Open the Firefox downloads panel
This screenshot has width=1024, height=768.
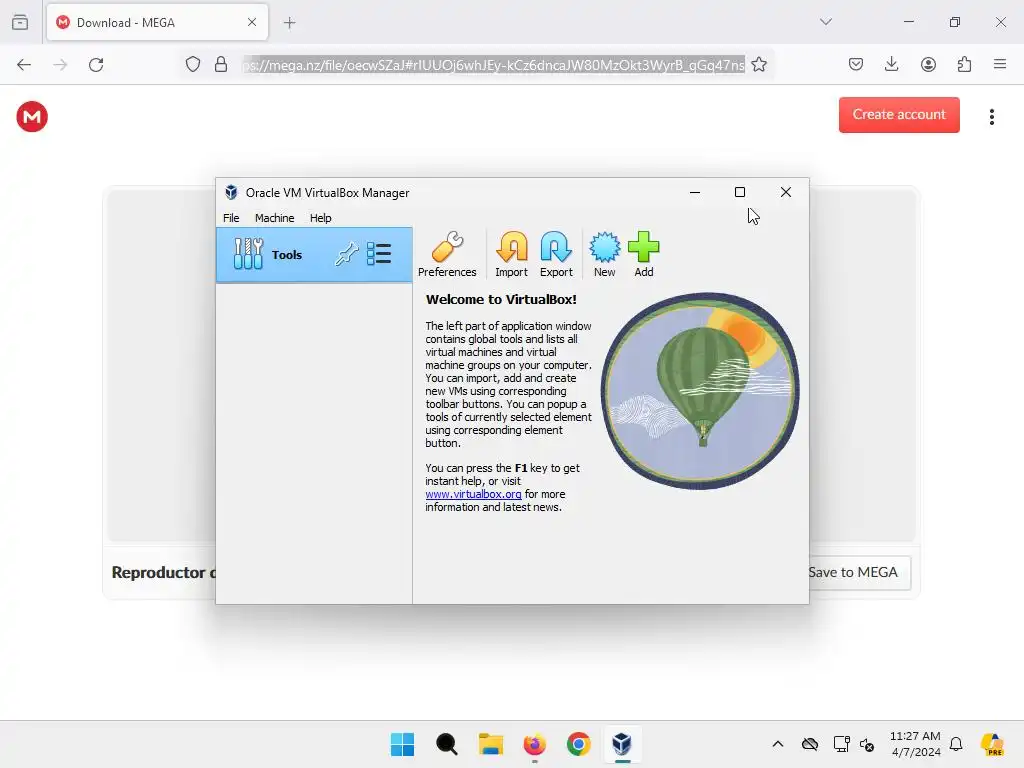pos(891,64)
